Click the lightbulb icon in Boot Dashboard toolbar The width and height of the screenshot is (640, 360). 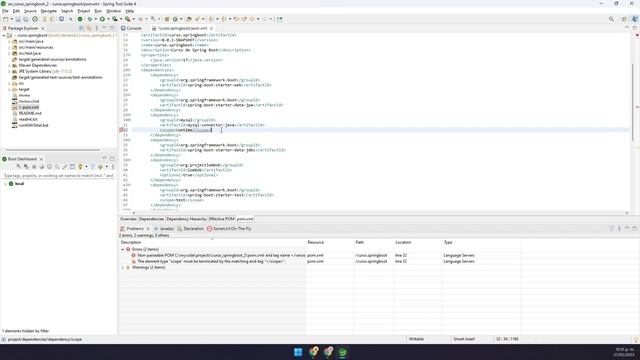point(80,167)
